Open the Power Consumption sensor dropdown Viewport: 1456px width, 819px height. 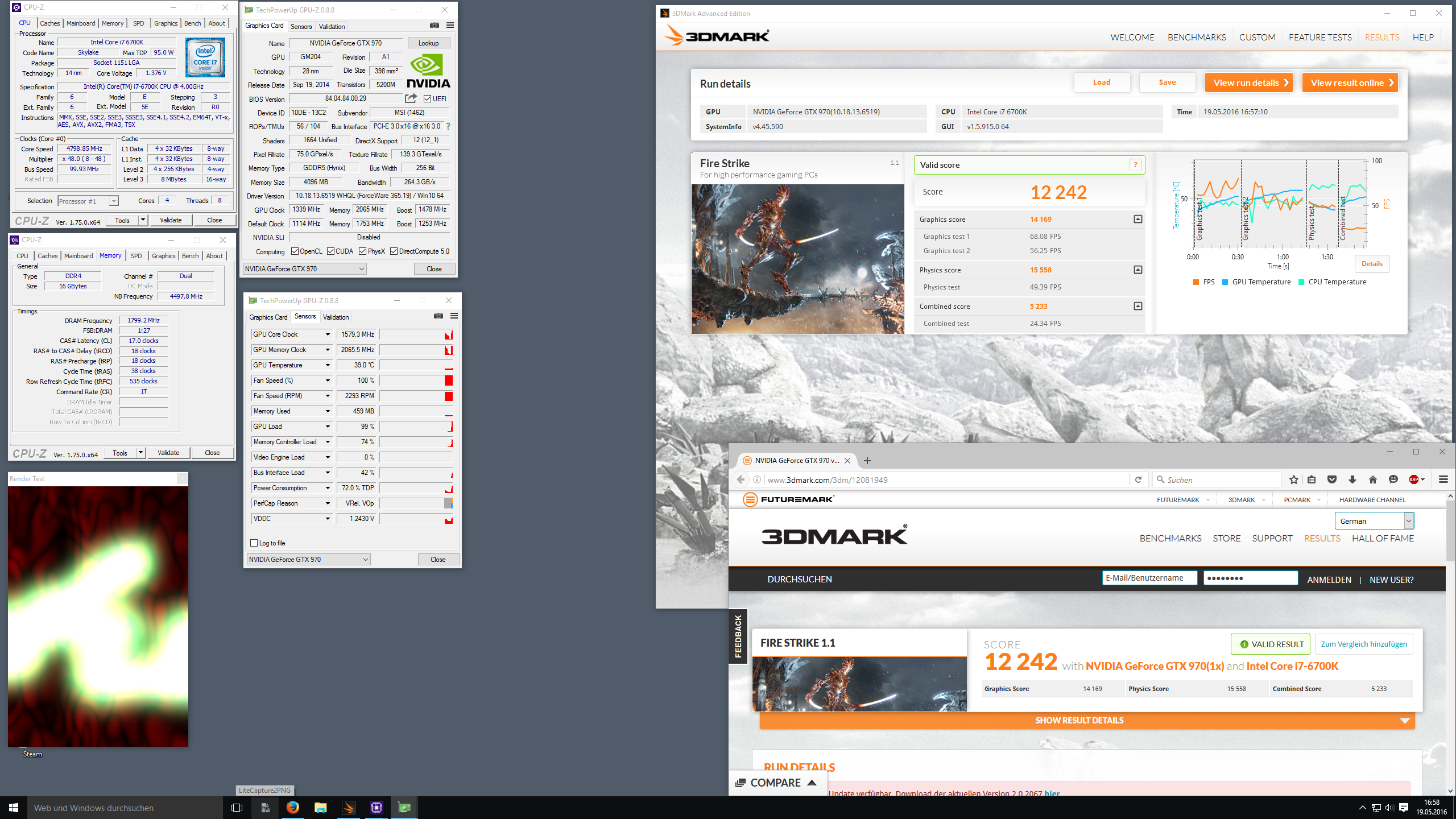328,488
